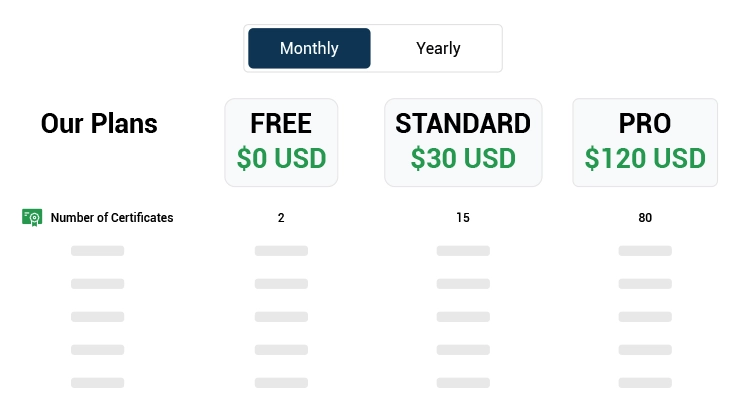
Task: Pick the PRO plan title
Action: (x=645, y=124)
